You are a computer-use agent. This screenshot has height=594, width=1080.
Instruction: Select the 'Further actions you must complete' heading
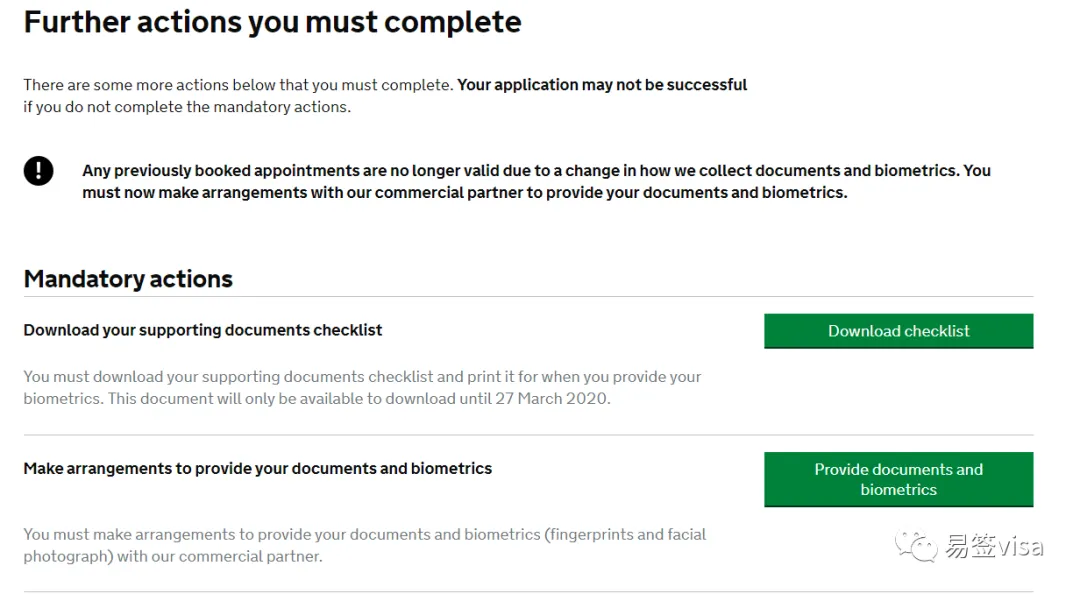coord(272,22)
